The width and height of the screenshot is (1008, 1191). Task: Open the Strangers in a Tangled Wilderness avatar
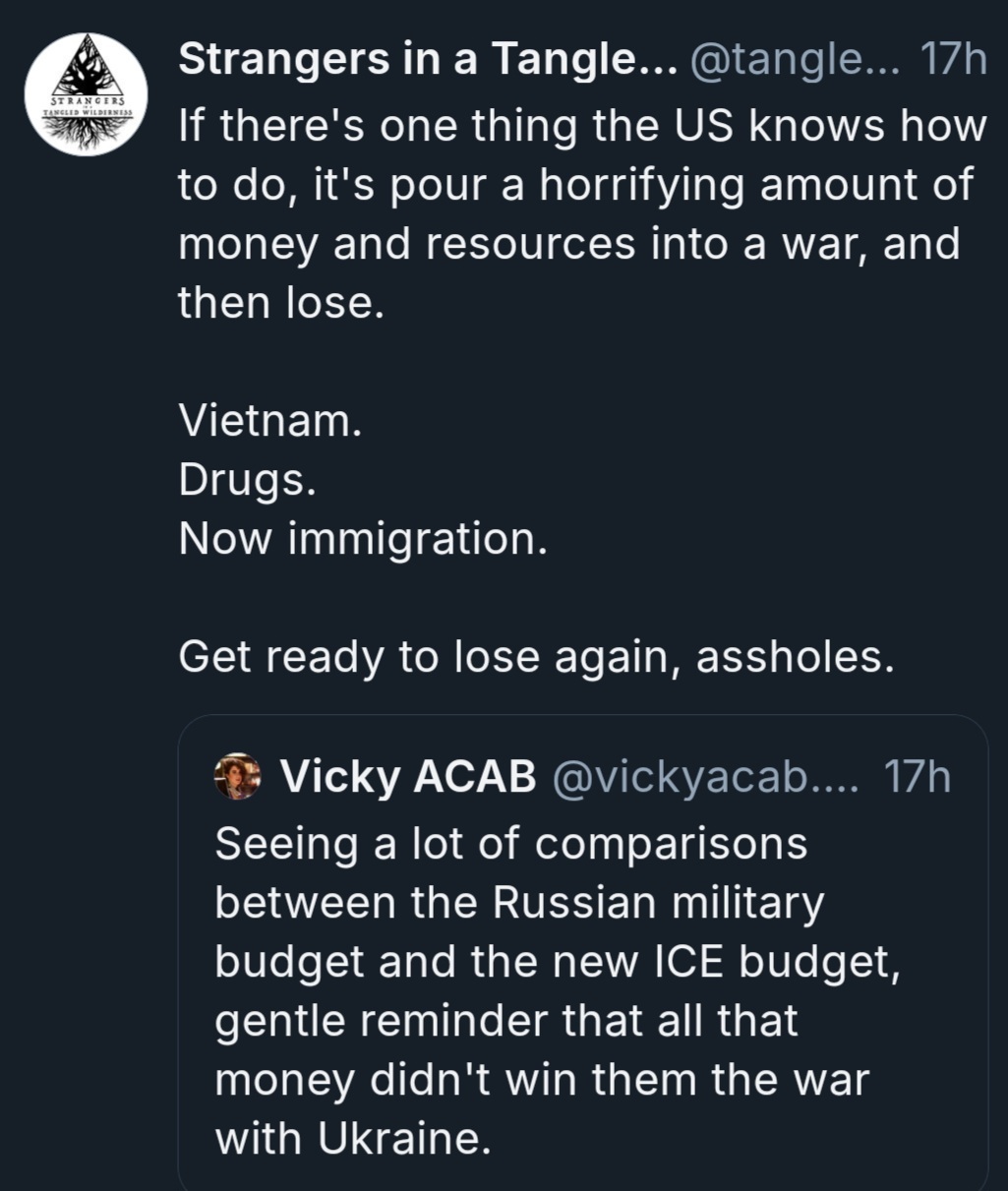[x=86, y=94]
